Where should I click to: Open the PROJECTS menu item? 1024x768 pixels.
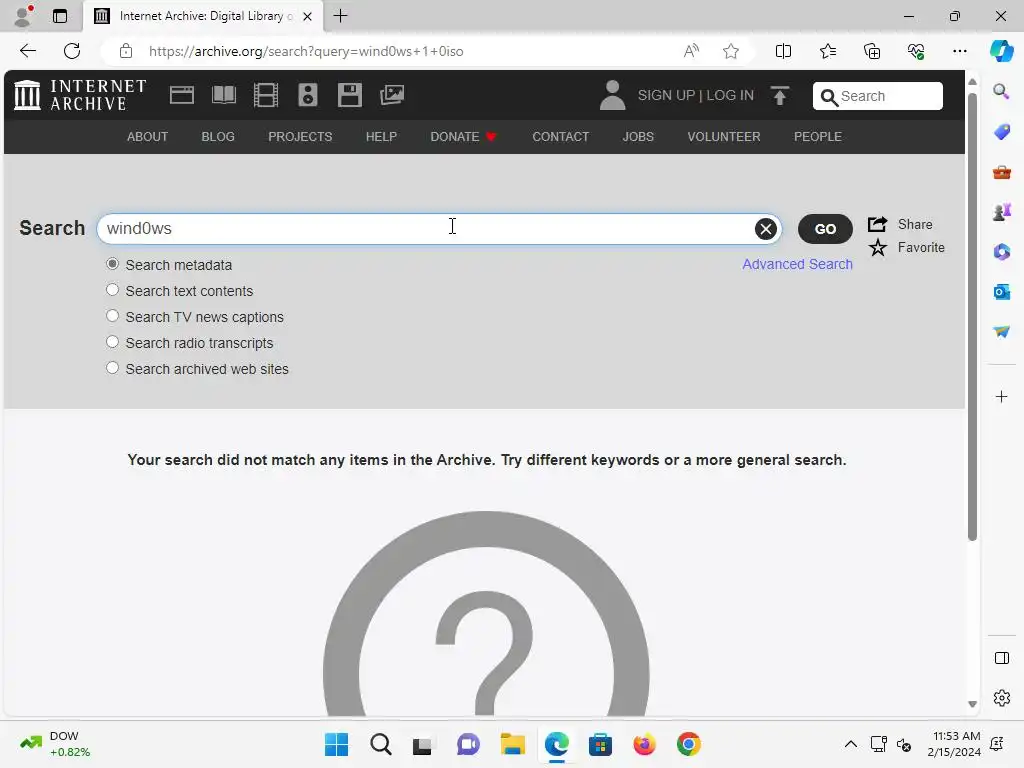pyautogui.click(x=300, y=136)
